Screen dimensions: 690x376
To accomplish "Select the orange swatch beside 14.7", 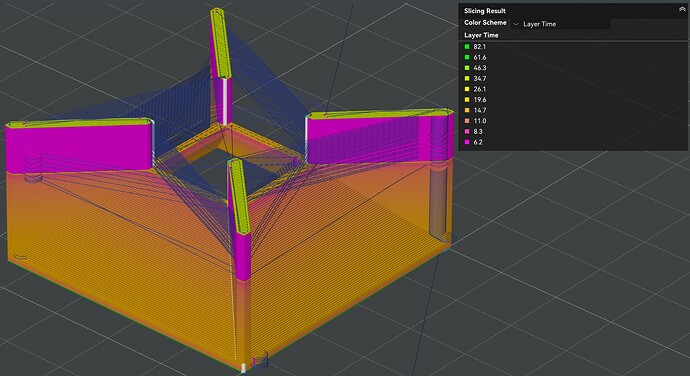I will (467, 110).
